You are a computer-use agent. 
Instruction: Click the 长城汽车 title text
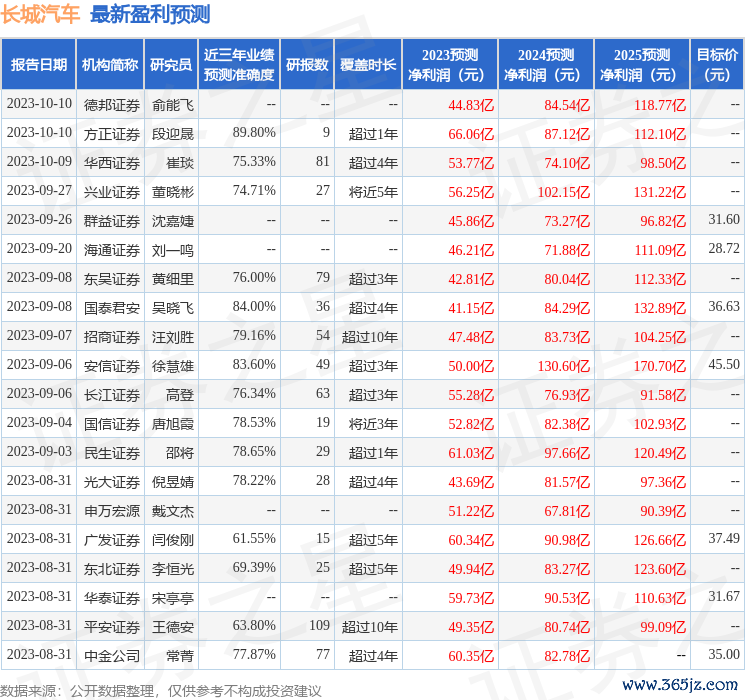39,13
